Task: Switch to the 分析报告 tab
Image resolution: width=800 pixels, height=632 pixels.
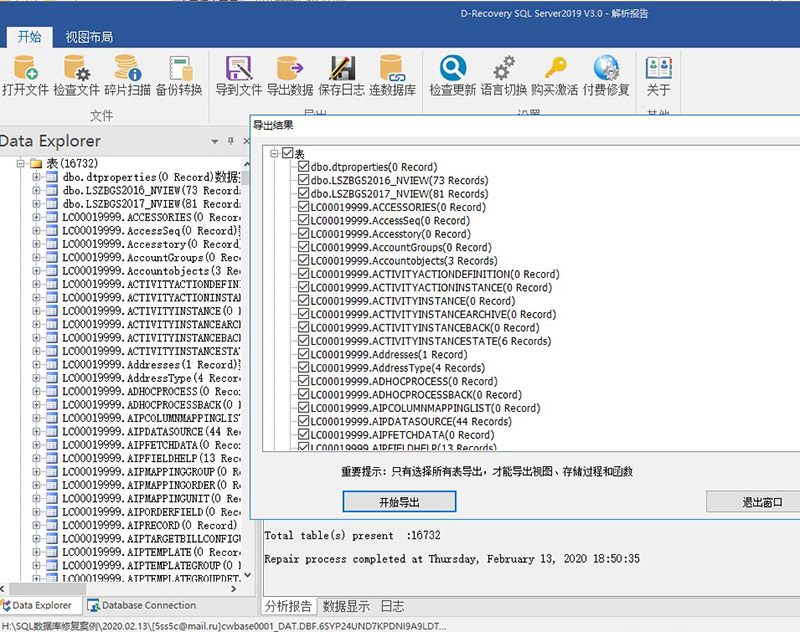Action: coord(289,606)
